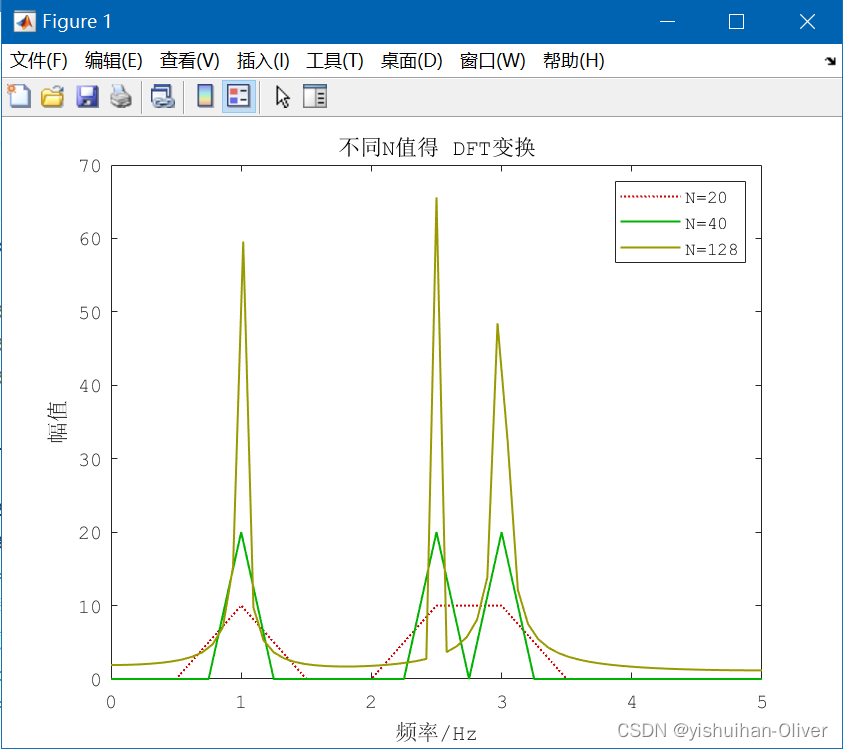Open the 插入(I) menu
This screenshot has height=750, width=843.
click(262, 61)
